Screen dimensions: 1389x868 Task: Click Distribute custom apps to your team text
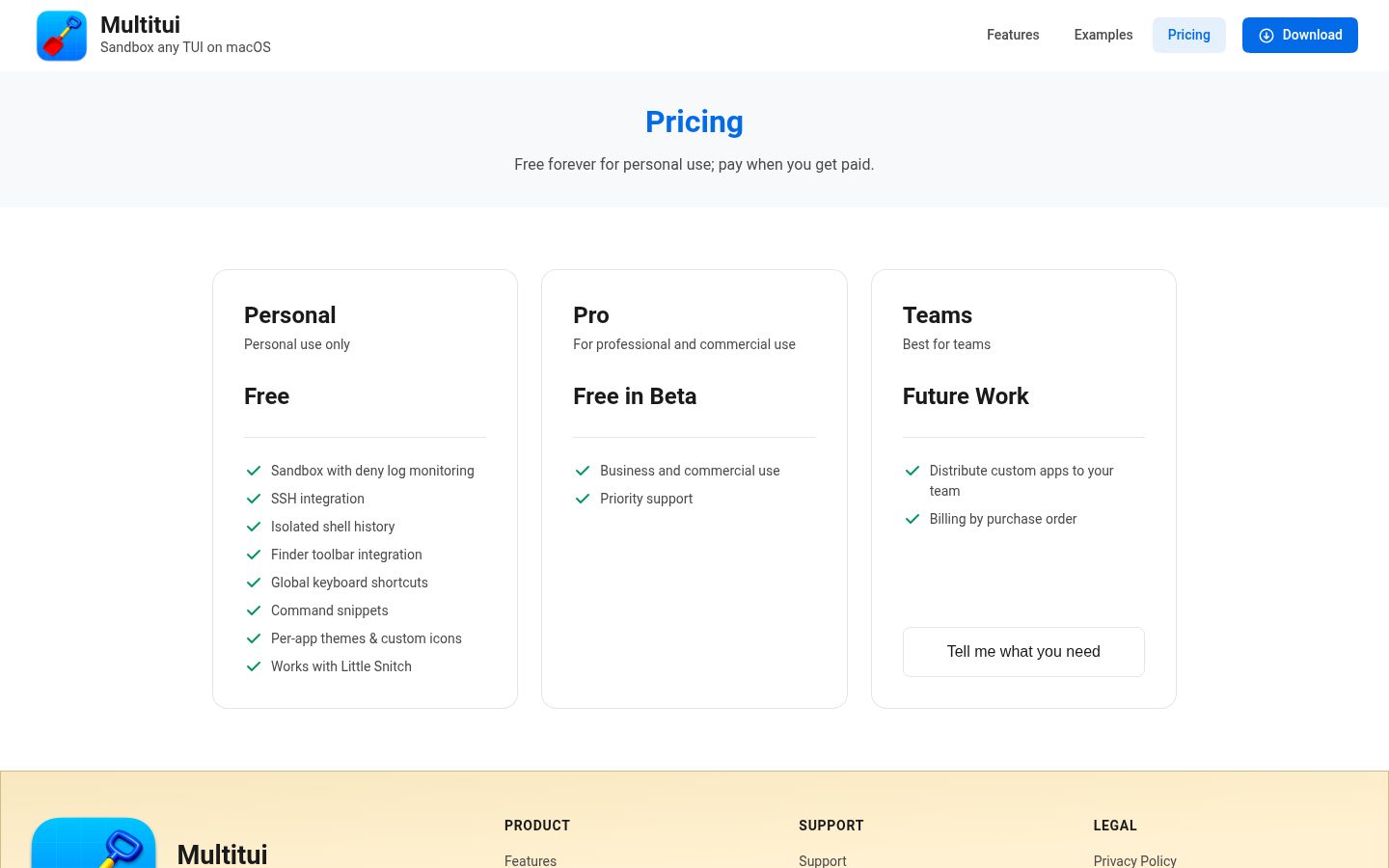(x=1021, y=480)
